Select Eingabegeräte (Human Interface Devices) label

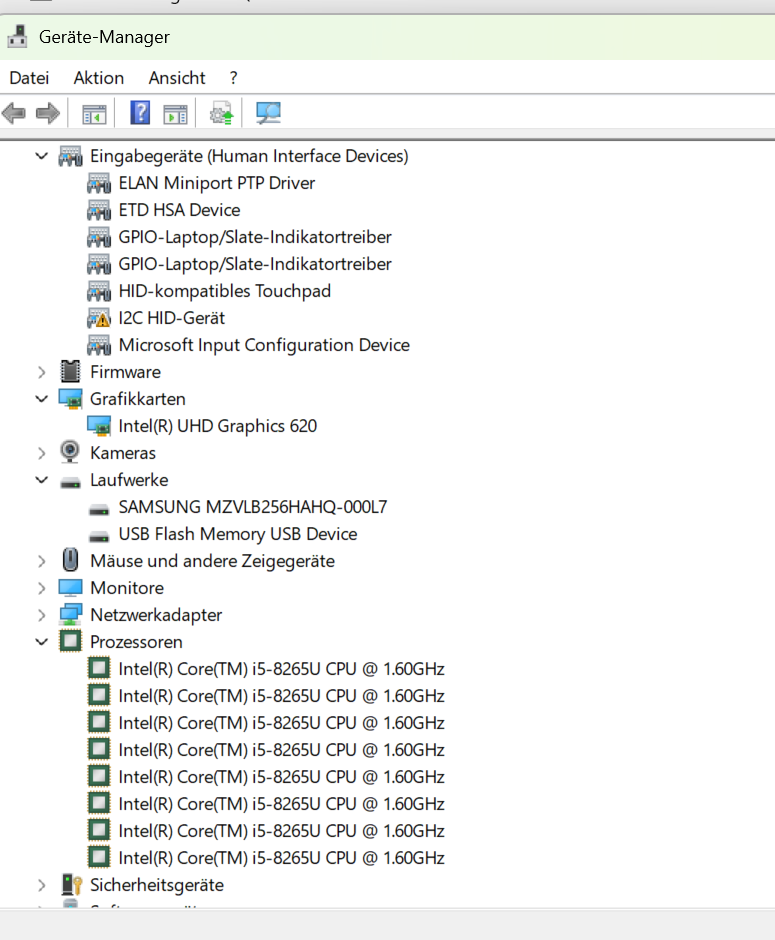[249, 156]
